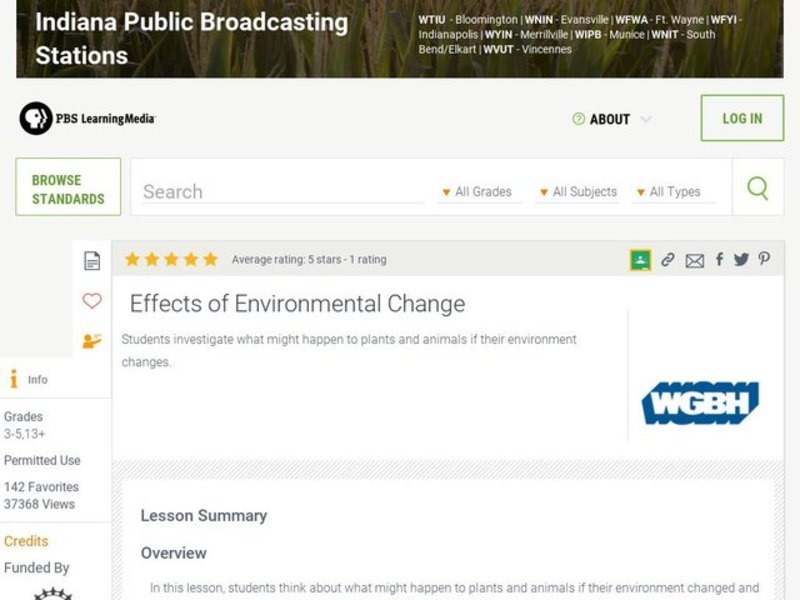Share the lesson on Twitter
The width and height of the screenshot is (800, 600).
pos(741,259)
